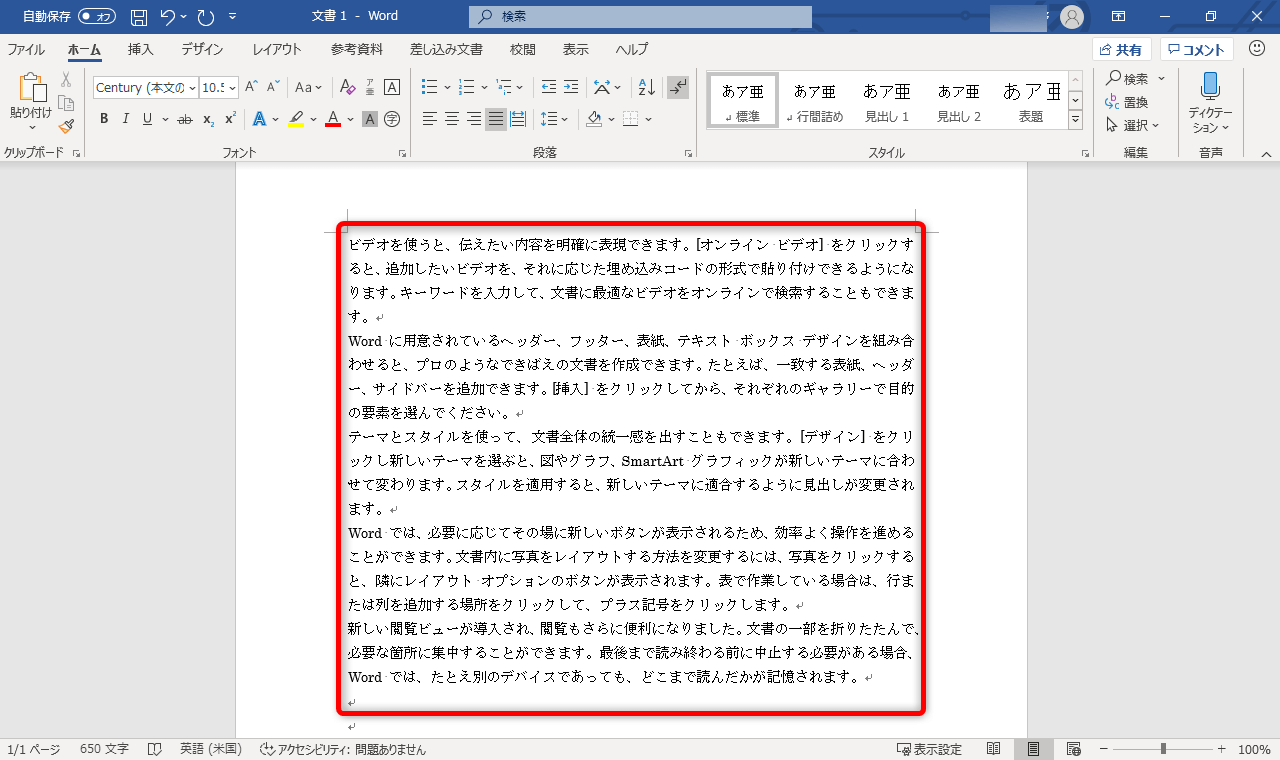1280x760 pixels.
Task: Open language 英語 (米国) in status bar
Action: [x=211, y=749]
